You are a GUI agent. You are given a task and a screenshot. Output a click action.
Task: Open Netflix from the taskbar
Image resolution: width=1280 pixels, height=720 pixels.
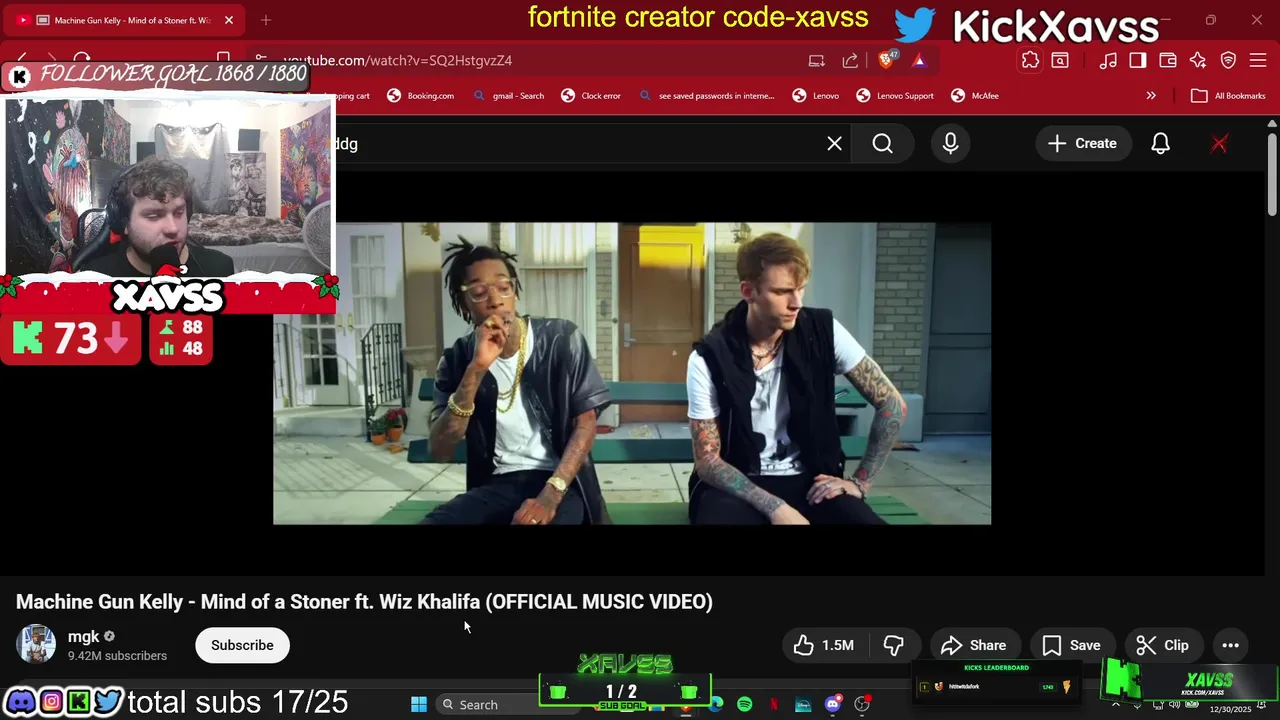[x=774, y=705]
